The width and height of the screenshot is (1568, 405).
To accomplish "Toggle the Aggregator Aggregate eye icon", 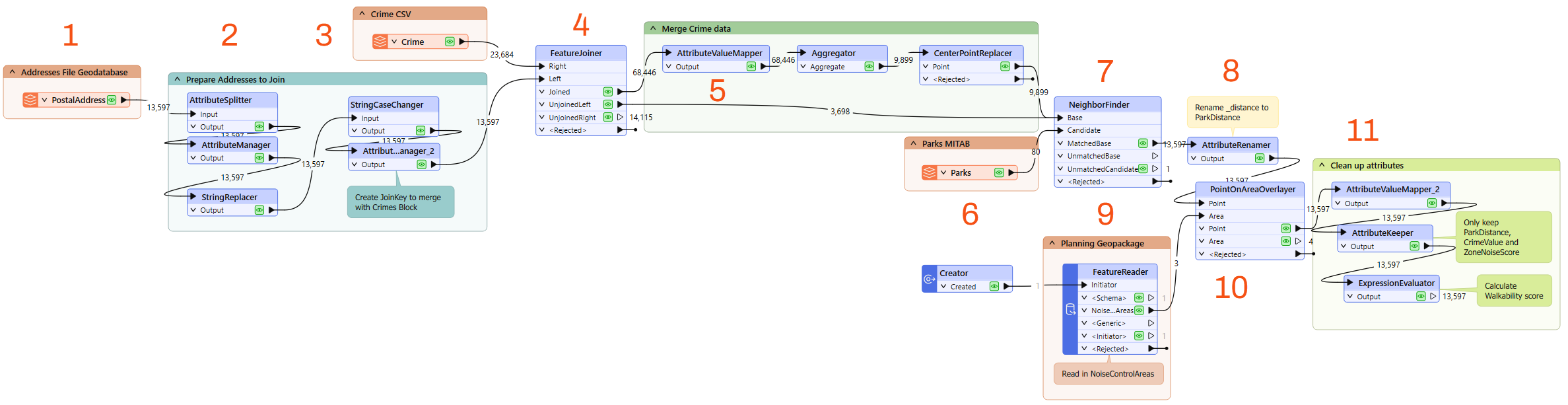I will (x=869, y=67).
